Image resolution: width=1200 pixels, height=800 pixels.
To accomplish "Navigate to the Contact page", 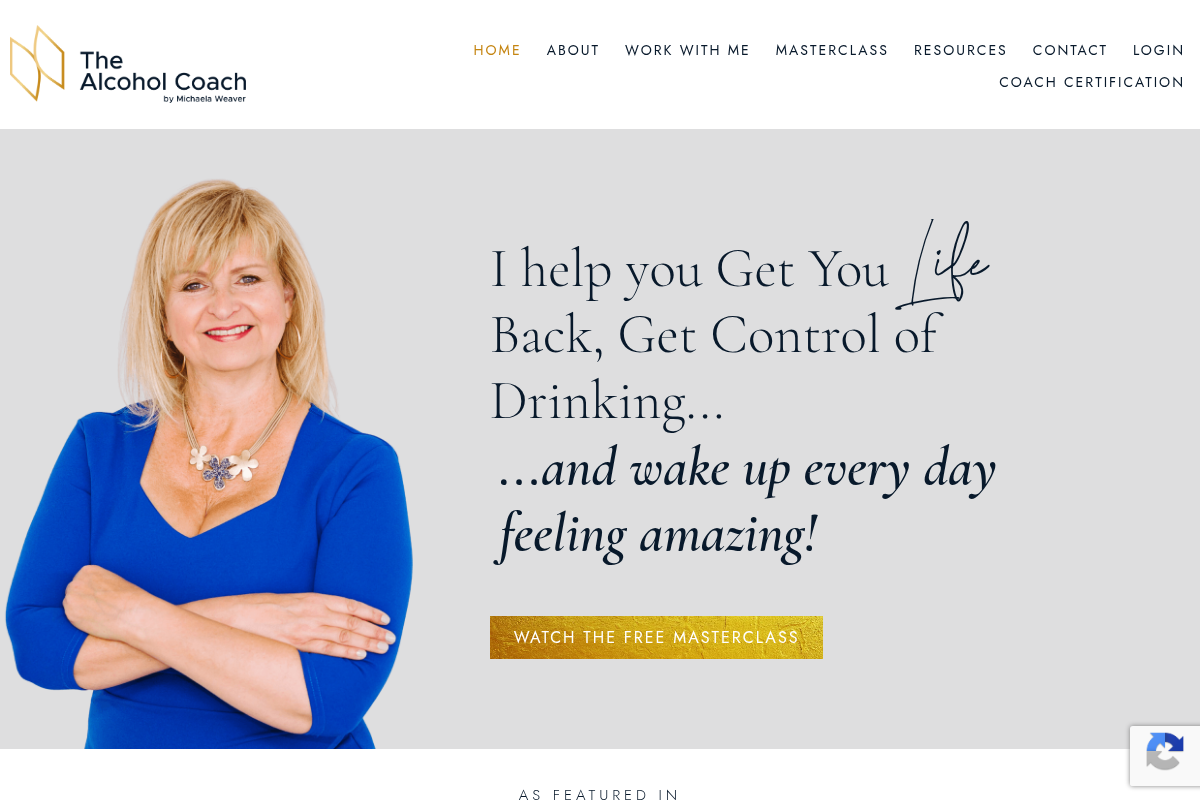I will point(1070,50).
